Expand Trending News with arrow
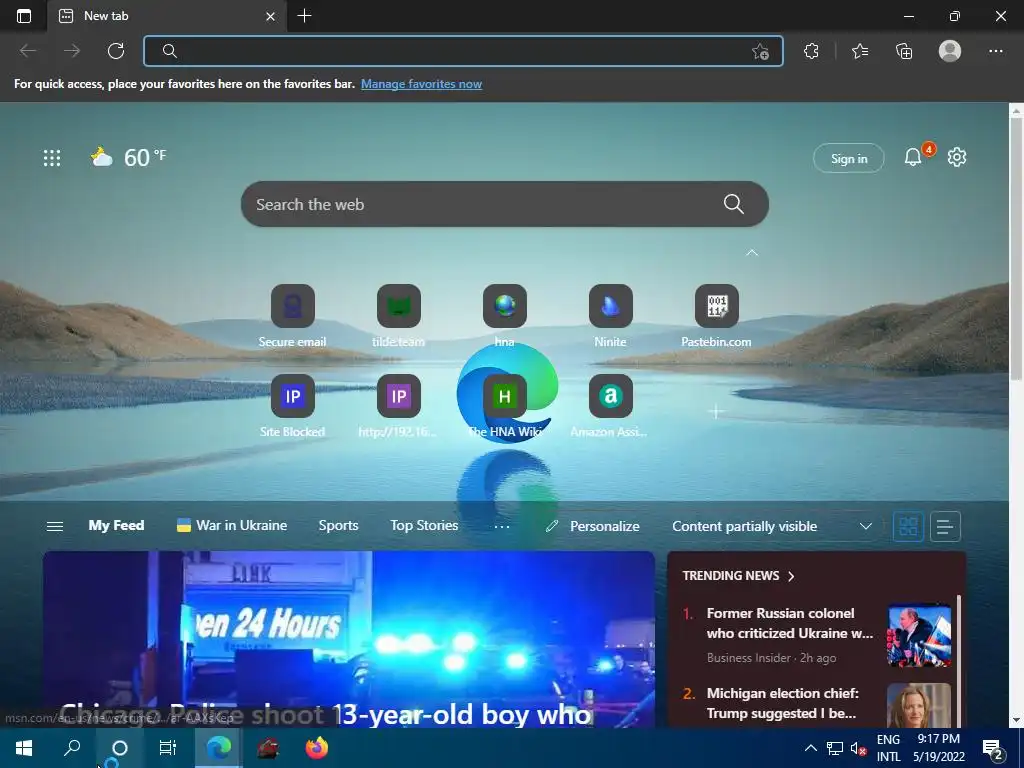 pyautogui.click(x=792, y=576)
